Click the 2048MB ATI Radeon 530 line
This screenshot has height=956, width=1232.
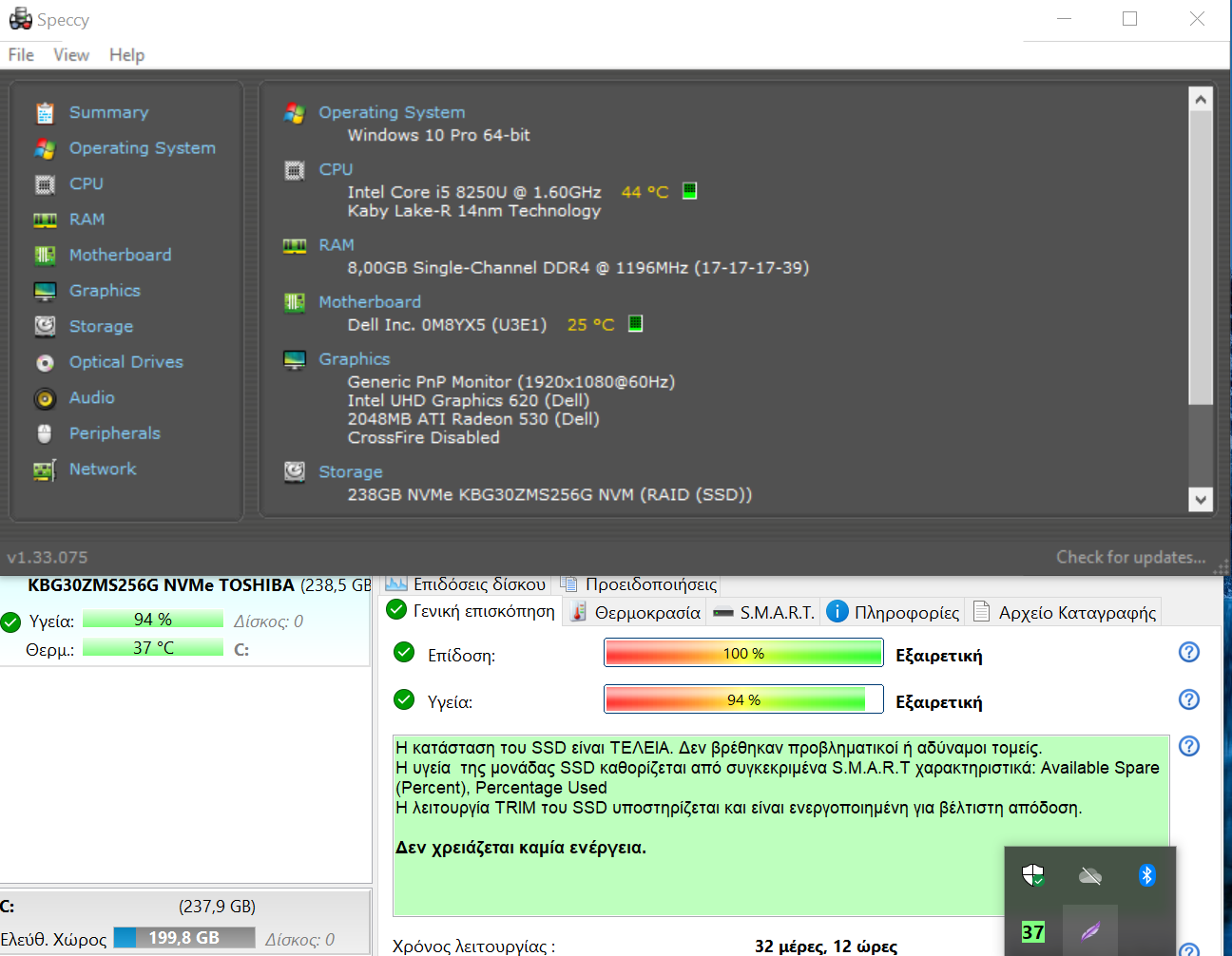pyautogui.click(x=473, y=419)
